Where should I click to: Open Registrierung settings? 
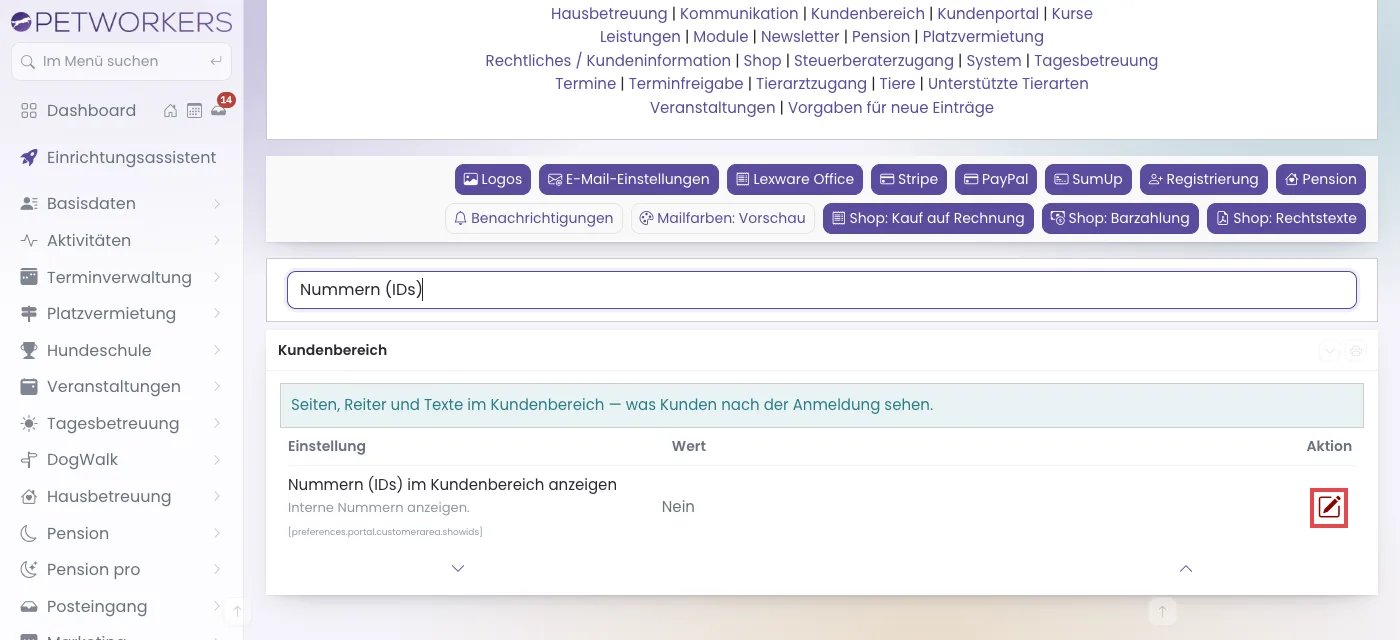point(1204,179)
